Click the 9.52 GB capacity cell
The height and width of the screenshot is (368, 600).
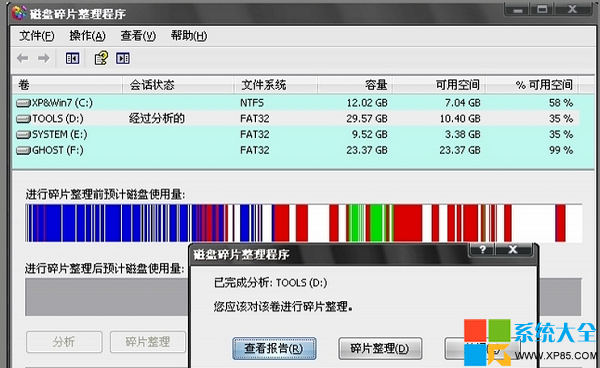point(370,135)
